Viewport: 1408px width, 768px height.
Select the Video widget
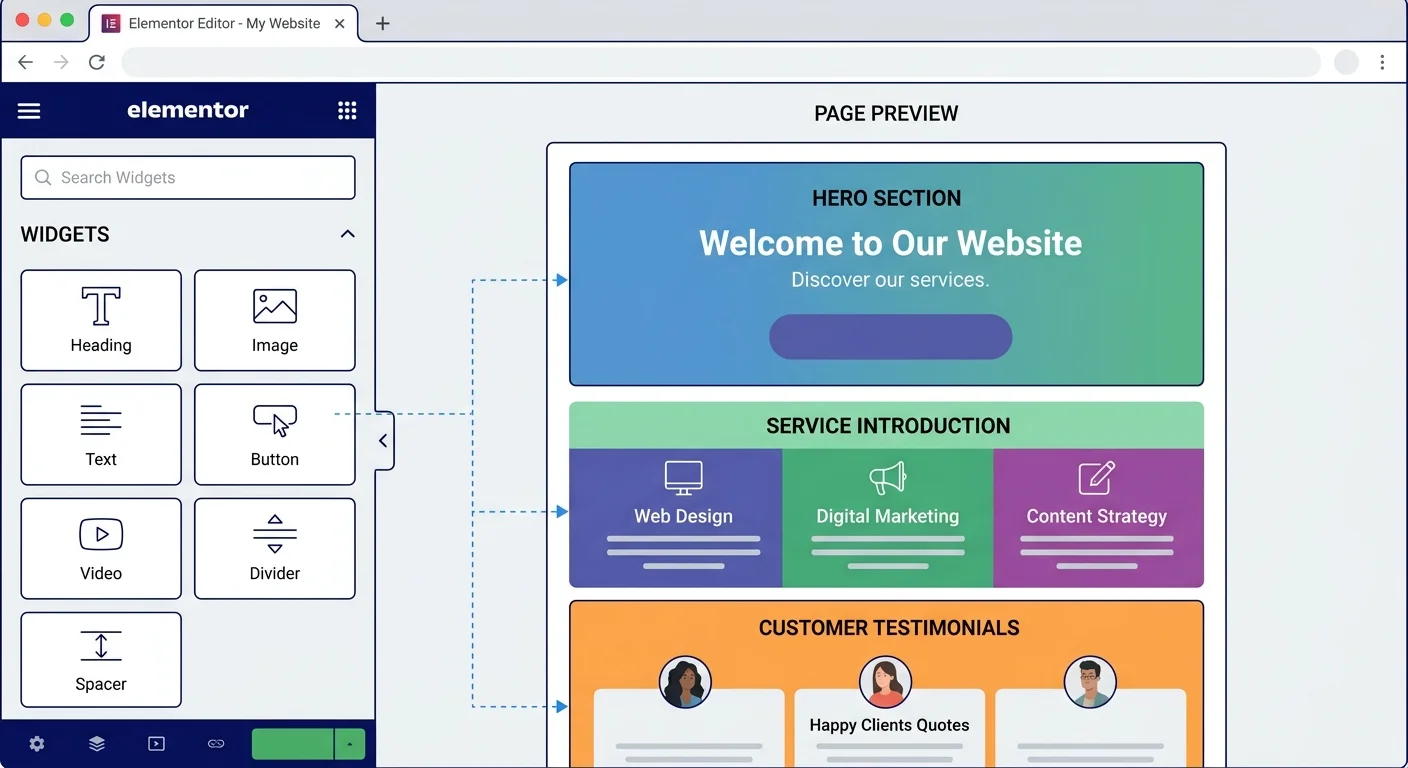(x=101, y=548)
